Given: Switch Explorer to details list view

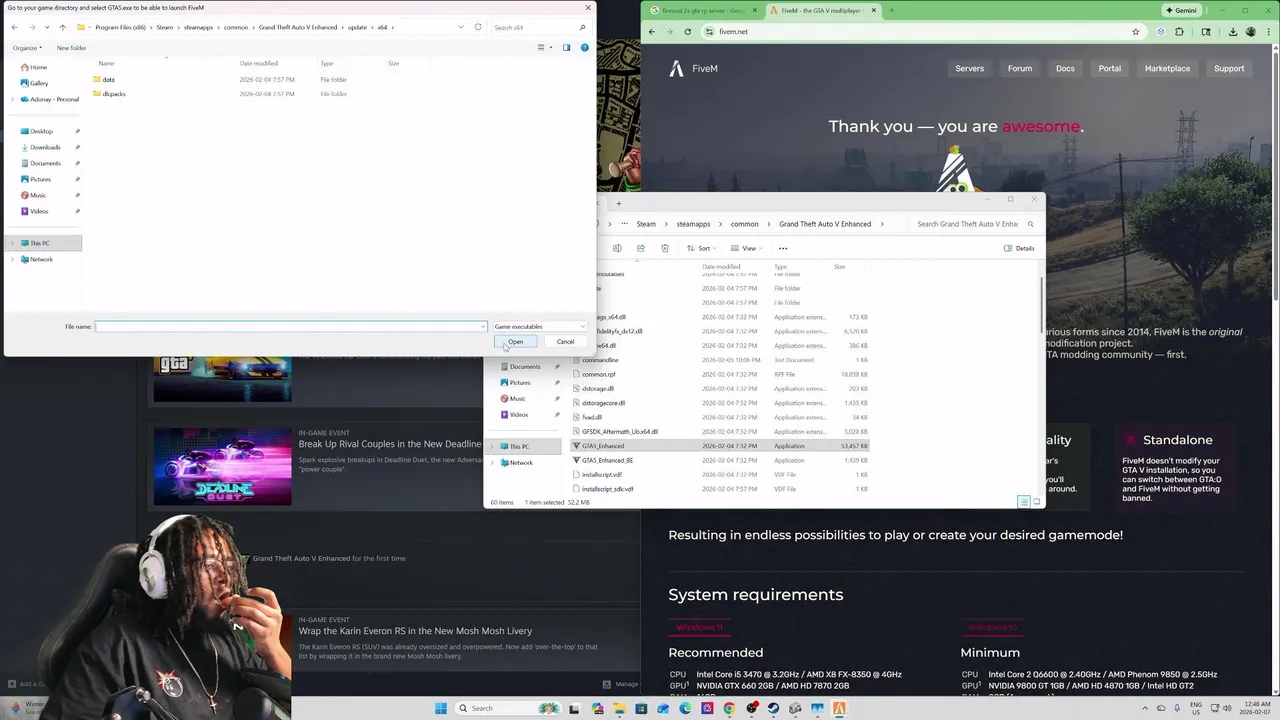Looking at the screenshot, I should [1023, 502].
